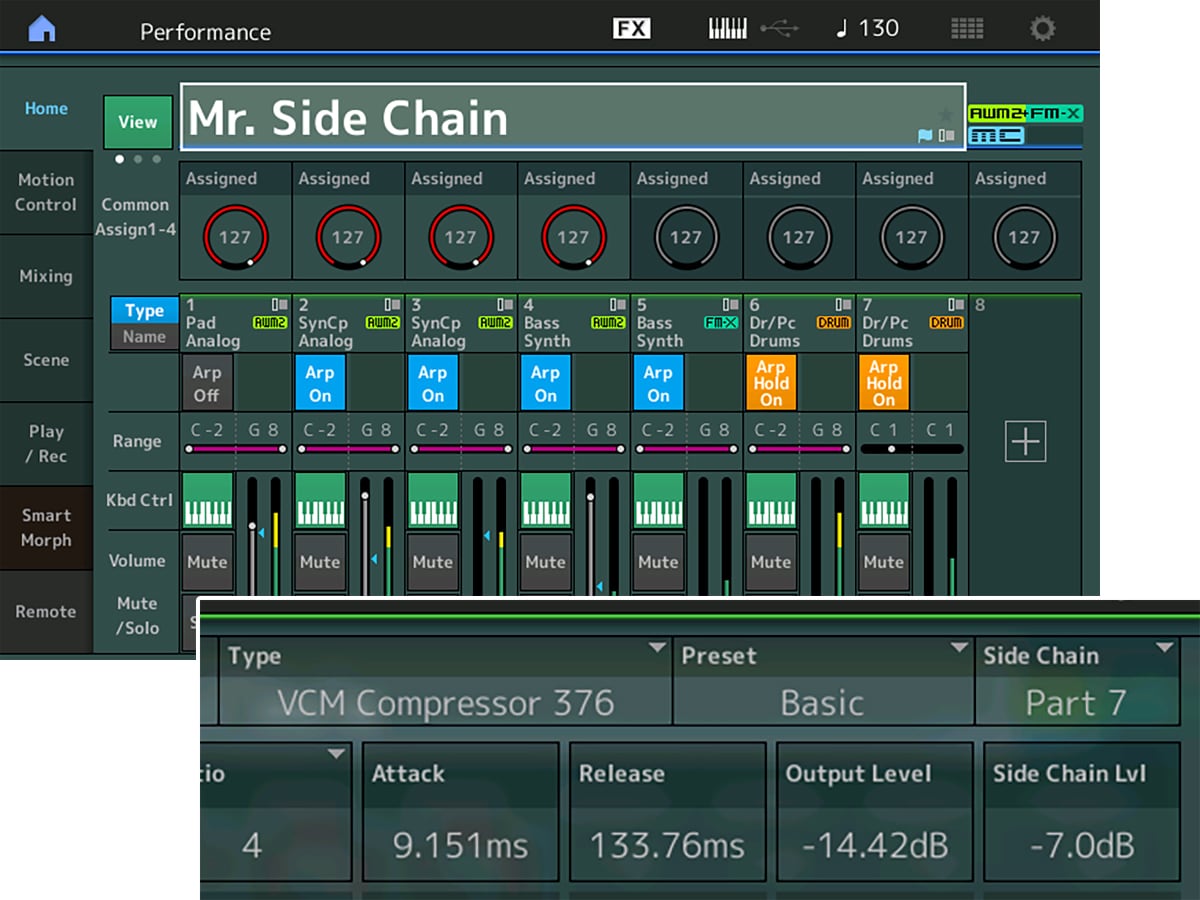This screenshot has width=1200, height=900.
Task: Change the Side Chain source from Part 7
Action: click(1078, 680)
